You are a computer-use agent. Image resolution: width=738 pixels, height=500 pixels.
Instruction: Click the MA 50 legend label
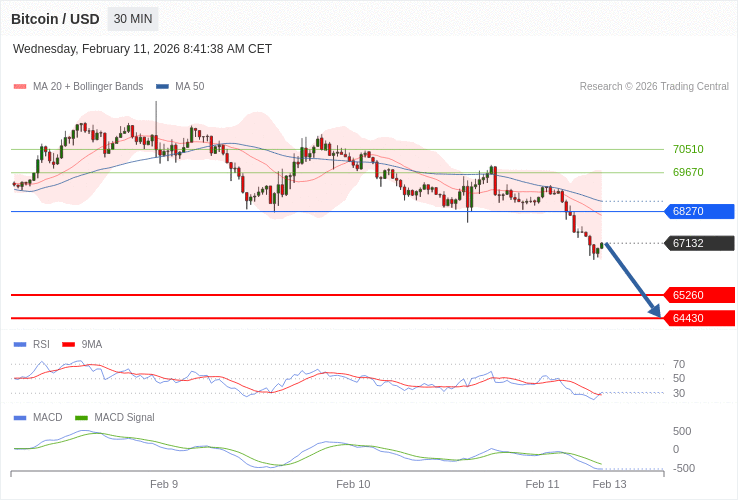pyautogui.click(x=190, y=87)
